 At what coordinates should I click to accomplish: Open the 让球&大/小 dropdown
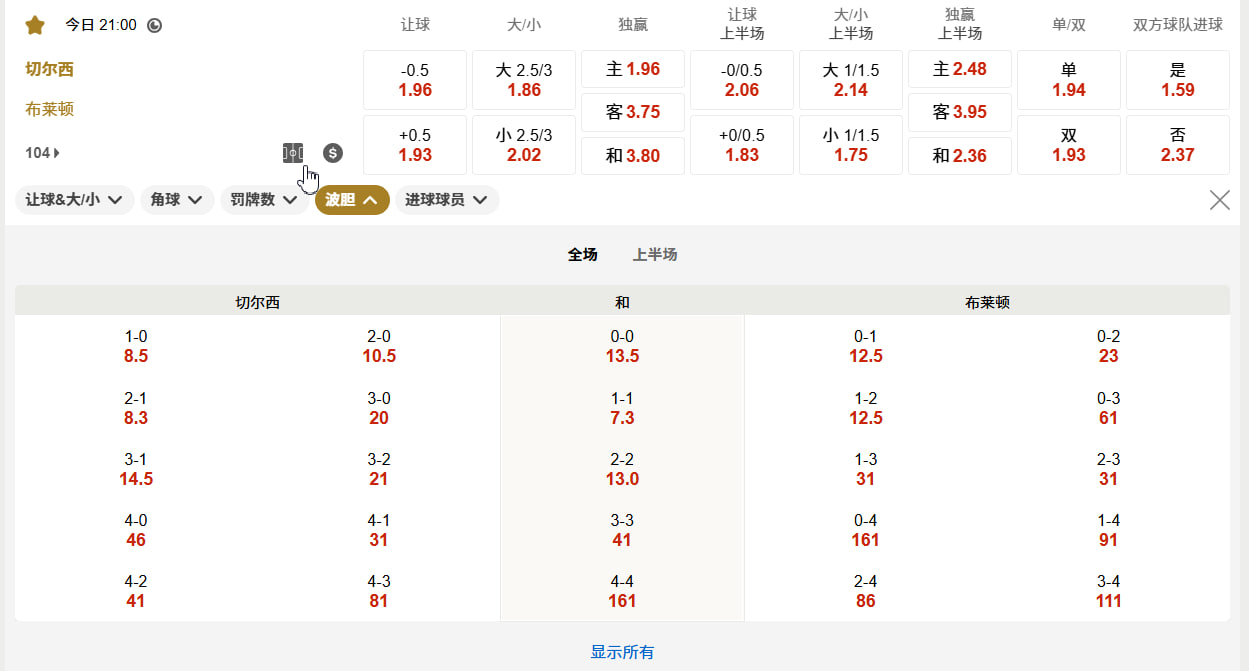tap(75, 200)
